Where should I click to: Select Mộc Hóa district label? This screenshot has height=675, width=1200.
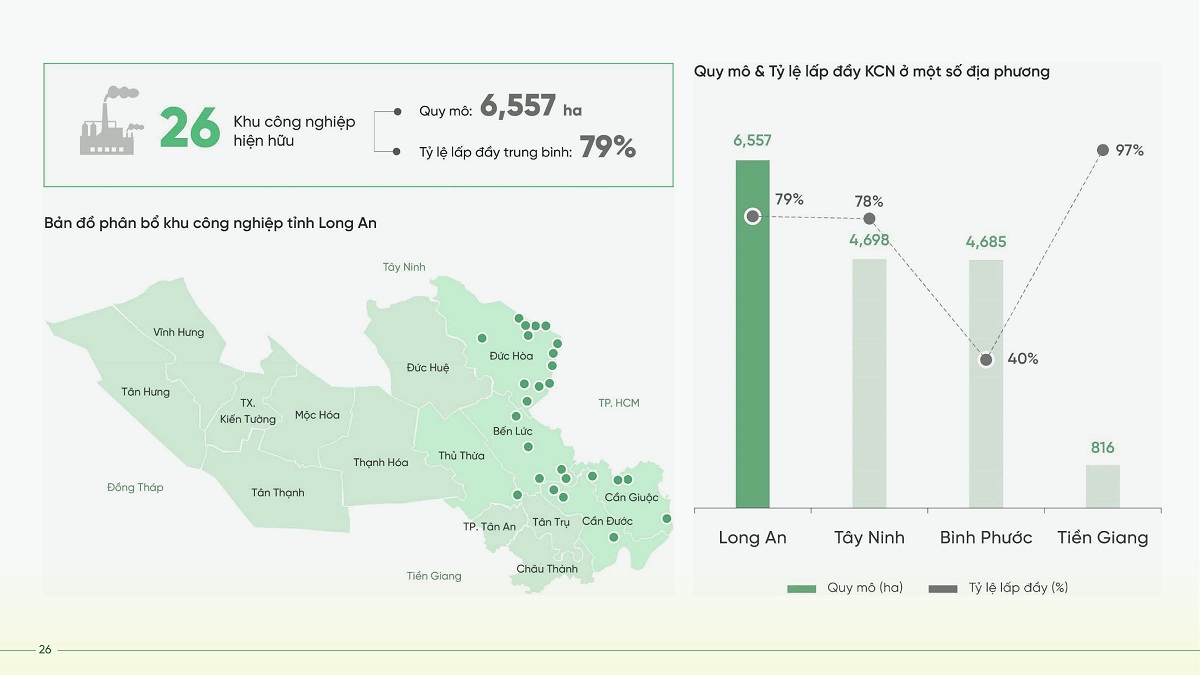(317, 415)
